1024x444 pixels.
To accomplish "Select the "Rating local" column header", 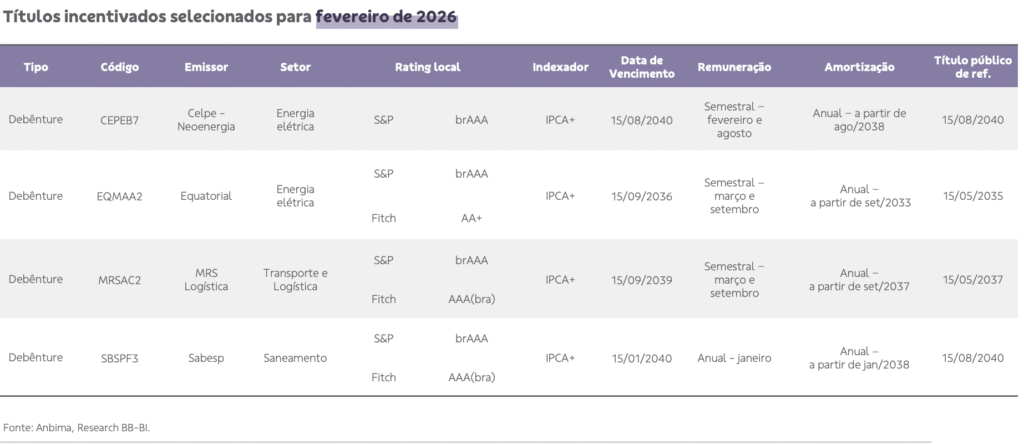I will (427, 67).
